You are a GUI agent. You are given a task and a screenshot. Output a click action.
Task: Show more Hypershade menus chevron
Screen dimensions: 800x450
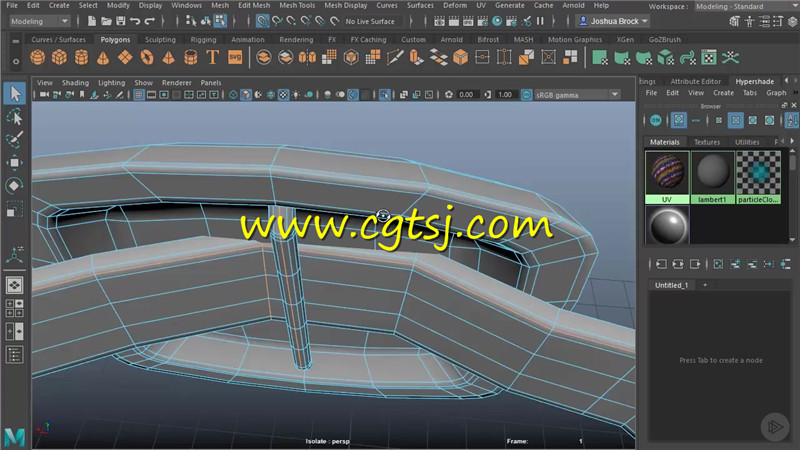795,93
